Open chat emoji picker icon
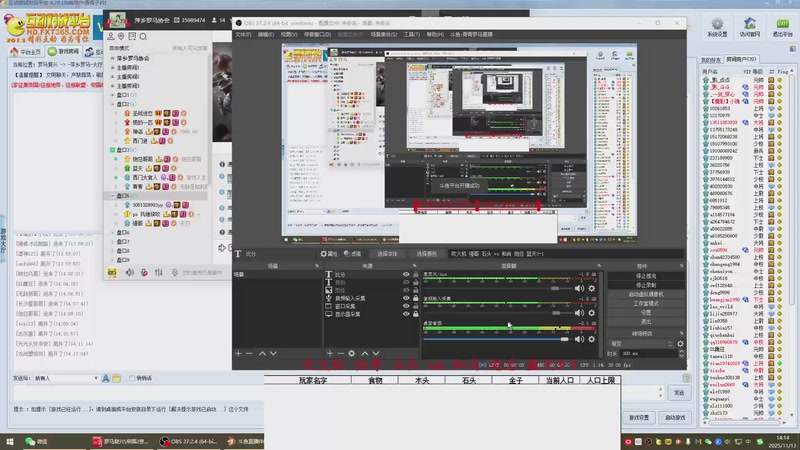Image resolution: width=800 pixels, height=450 pixels. pos(116,378)
